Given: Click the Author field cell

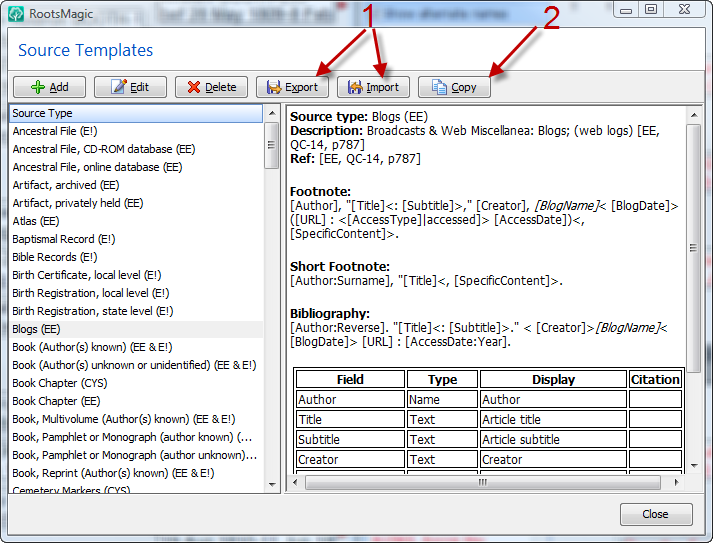Looking at the screenshot, I should pos(350,399).
